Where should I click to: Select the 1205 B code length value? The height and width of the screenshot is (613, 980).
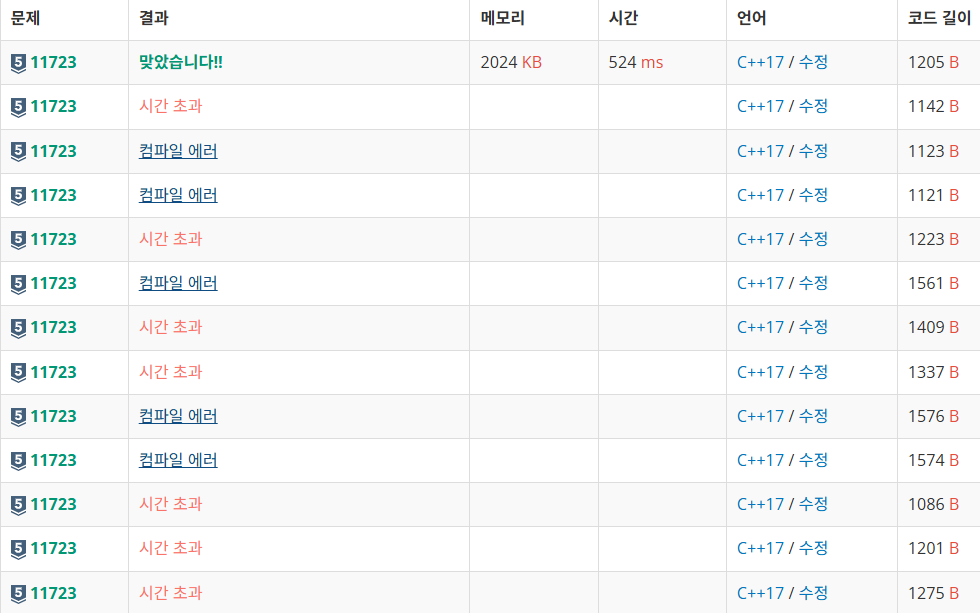point(933,62)
